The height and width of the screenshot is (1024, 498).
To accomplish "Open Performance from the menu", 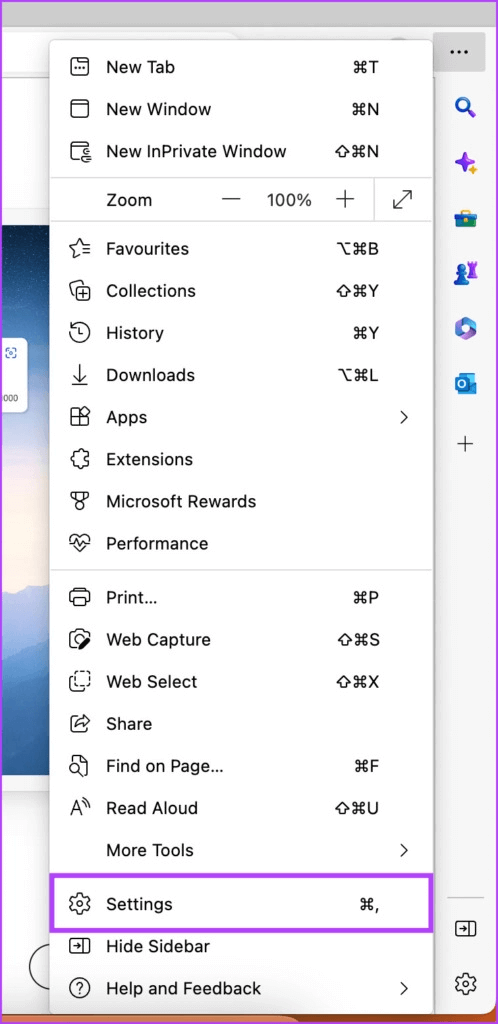I will tap(241, 543).
